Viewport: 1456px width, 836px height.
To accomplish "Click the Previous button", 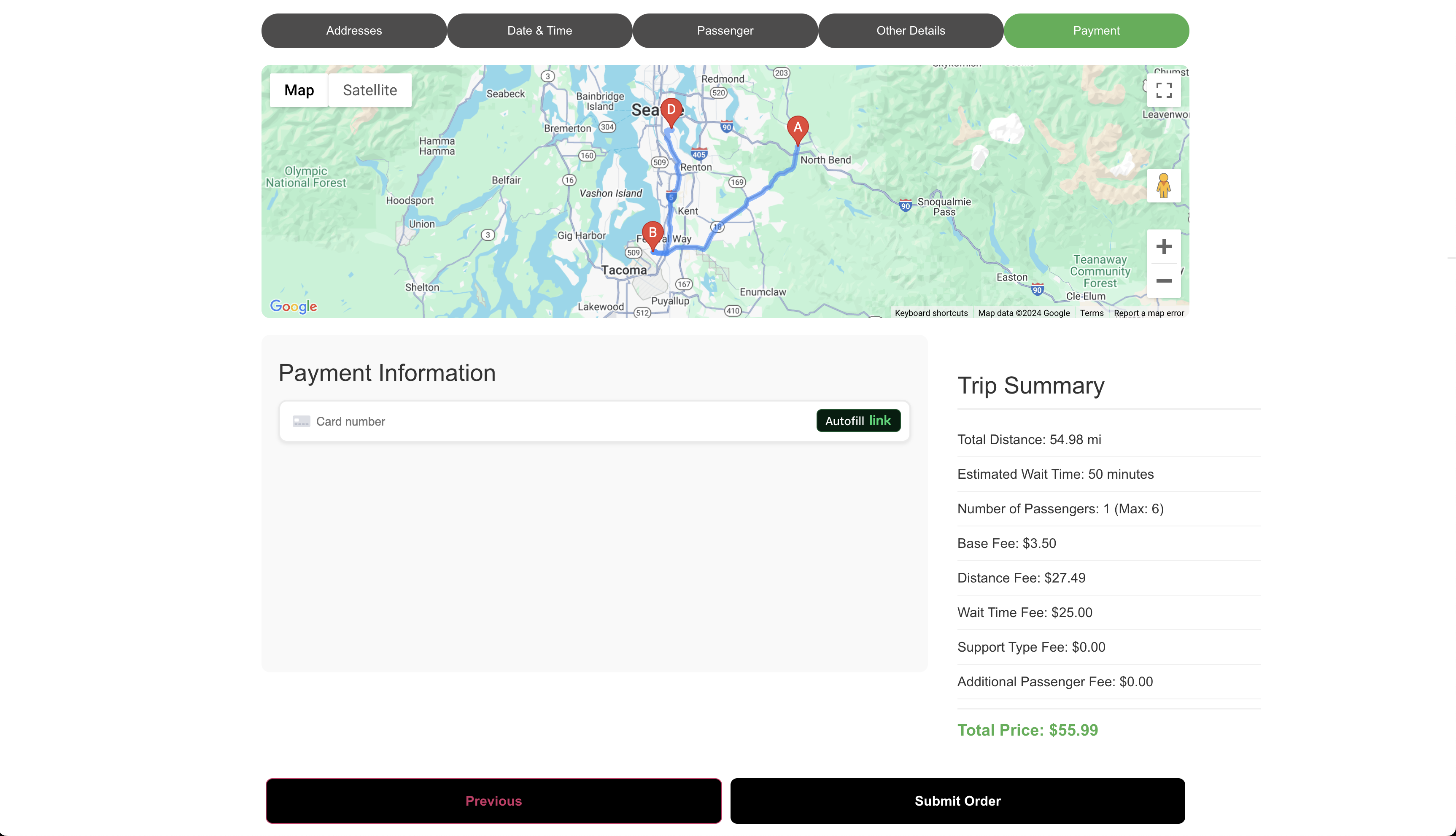I will pos(494,801).
